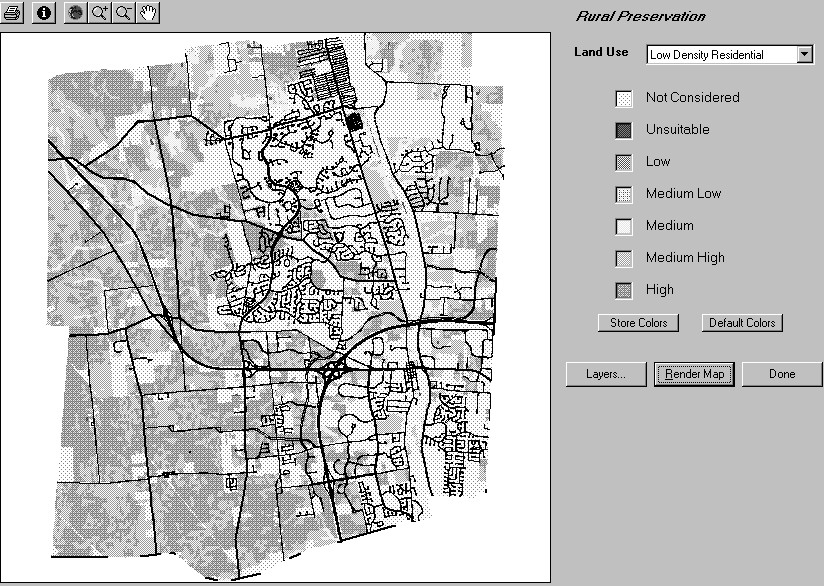Click the Medium Low color swatch
Viewport: 824px width, 586px height.
click(624, 194)
